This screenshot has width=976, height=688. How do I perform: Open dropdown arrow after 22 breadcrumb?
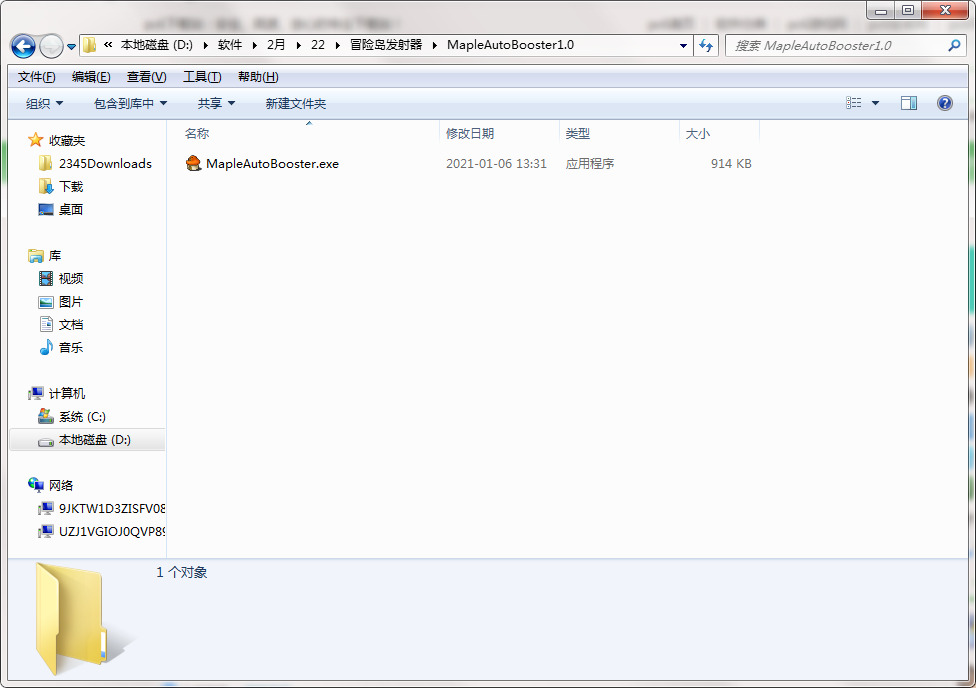click(x=337, y=45)
